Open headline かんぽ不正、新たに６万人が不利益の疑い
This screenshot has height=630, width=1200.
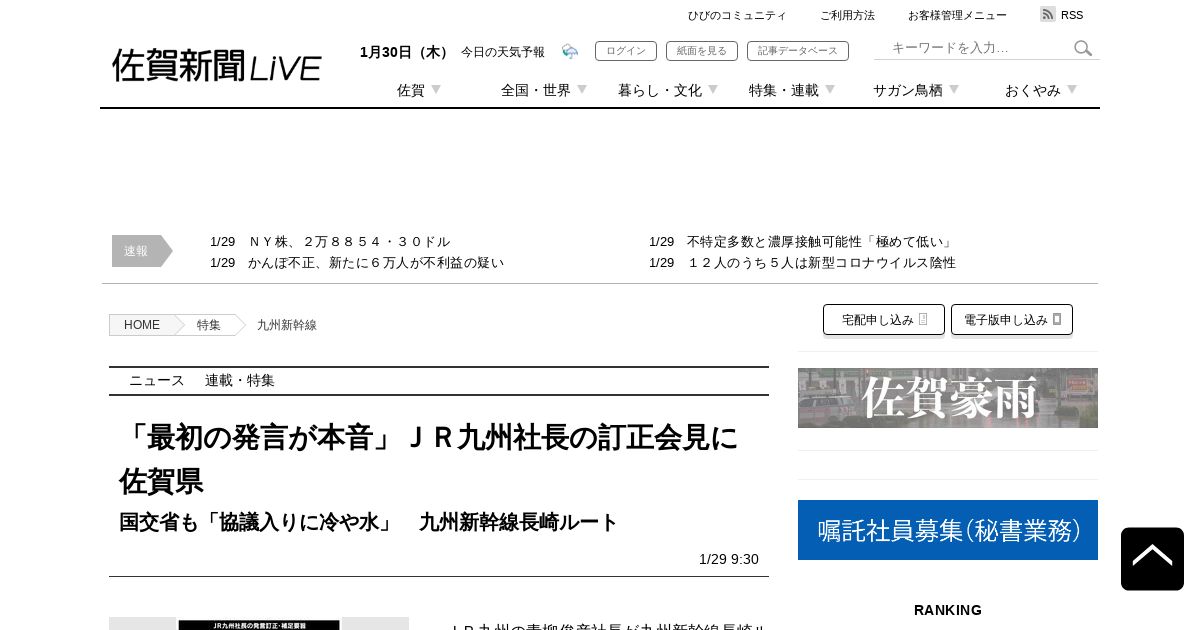coord(376,263)
